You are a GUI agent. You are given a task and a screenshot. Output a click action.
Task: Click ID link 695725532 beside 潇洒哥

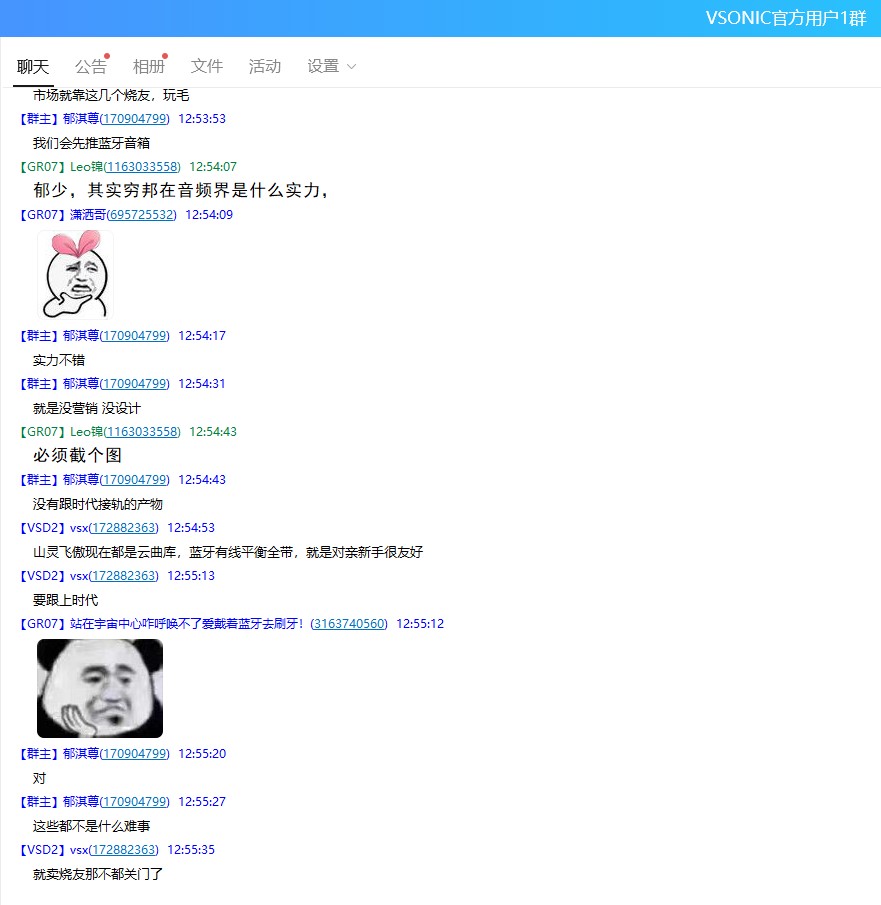pos(140,215)
